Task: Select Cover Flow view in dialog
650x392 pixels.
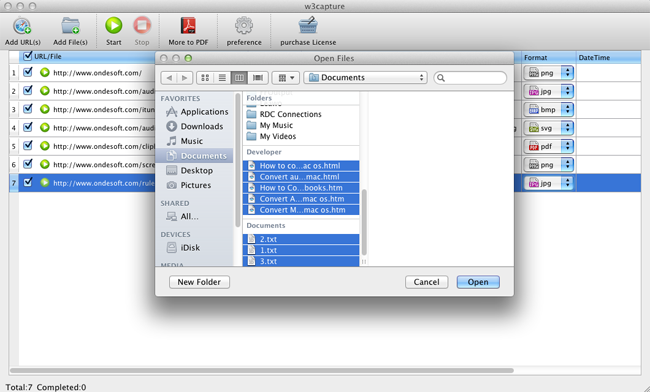Action: [258, 77]
